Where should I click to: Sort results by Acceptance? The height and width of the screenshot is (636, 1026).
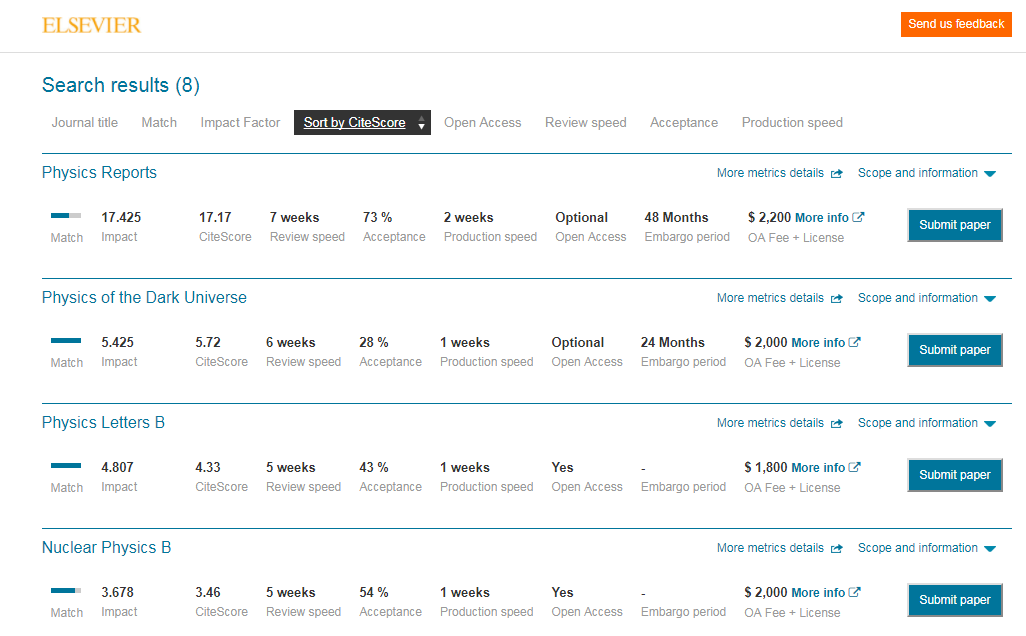pos(684,122)
